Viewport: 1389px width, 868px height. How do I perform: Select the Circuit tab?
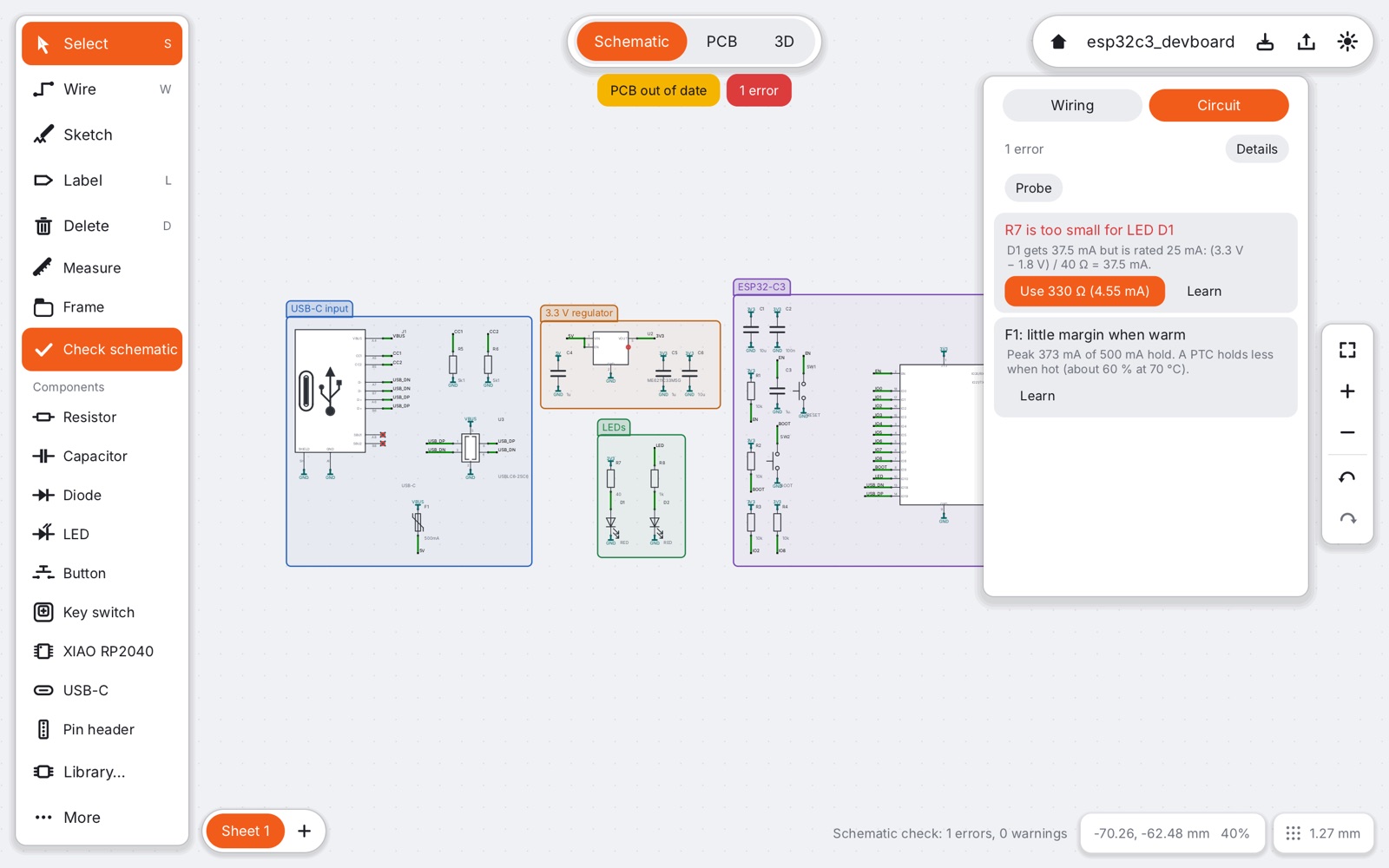click(1218, 105)
